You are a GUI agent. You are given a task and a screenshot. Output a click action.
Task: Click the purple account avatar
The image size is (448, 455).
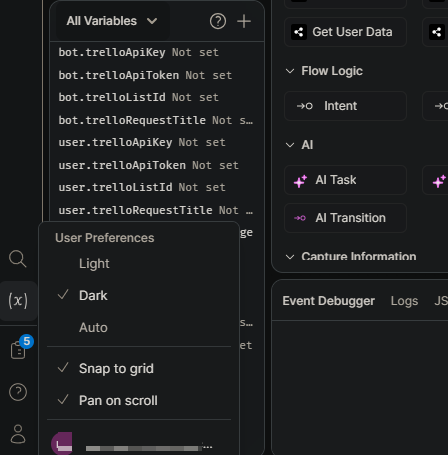62,443
